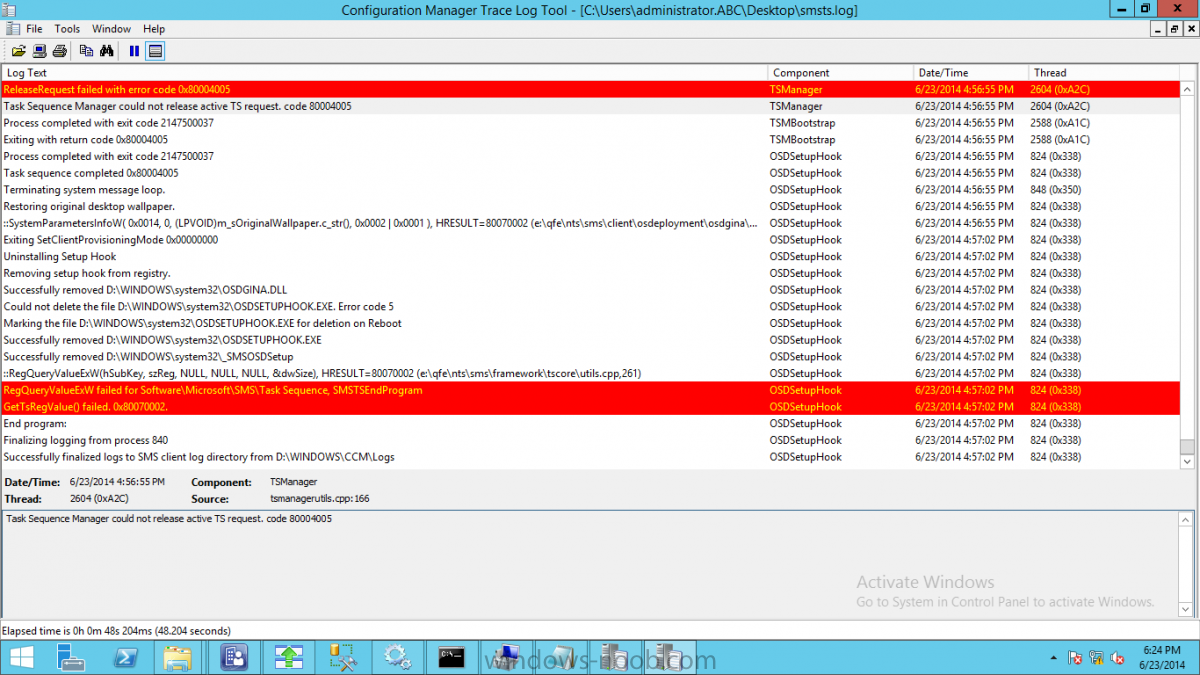The width and height of the screenshot is (1200, 675).
Task: Select the 'GetTsRegValue() failed. 0x80070002.' row
Action: tap(590, 407)
